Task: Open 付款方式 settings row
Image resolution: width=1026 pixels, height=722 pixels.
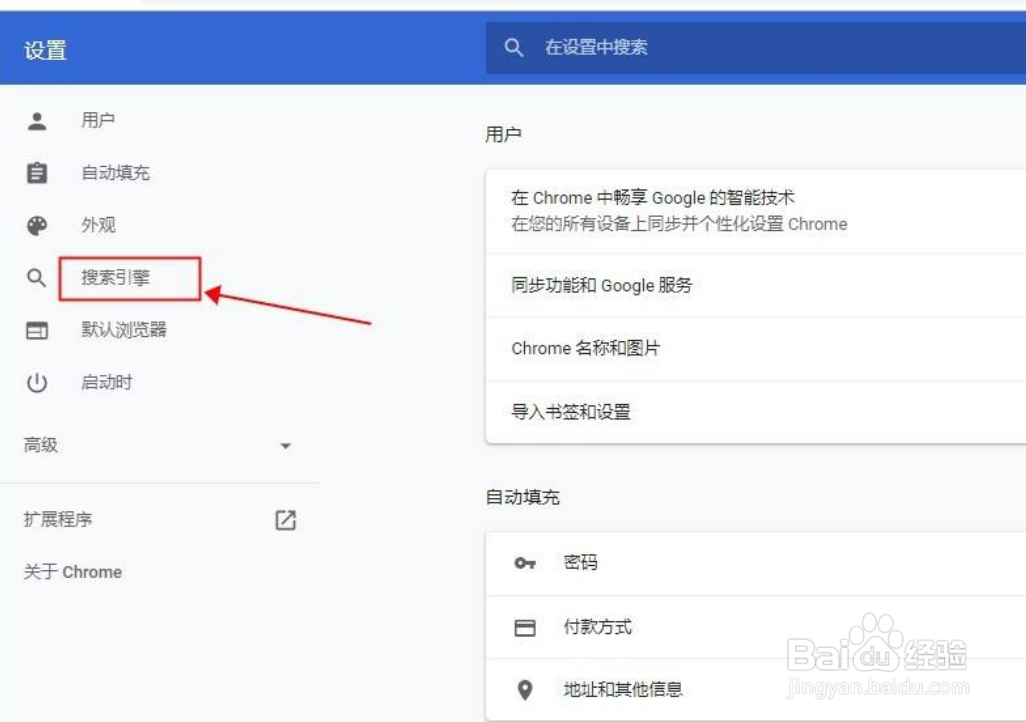Action: 756,627
